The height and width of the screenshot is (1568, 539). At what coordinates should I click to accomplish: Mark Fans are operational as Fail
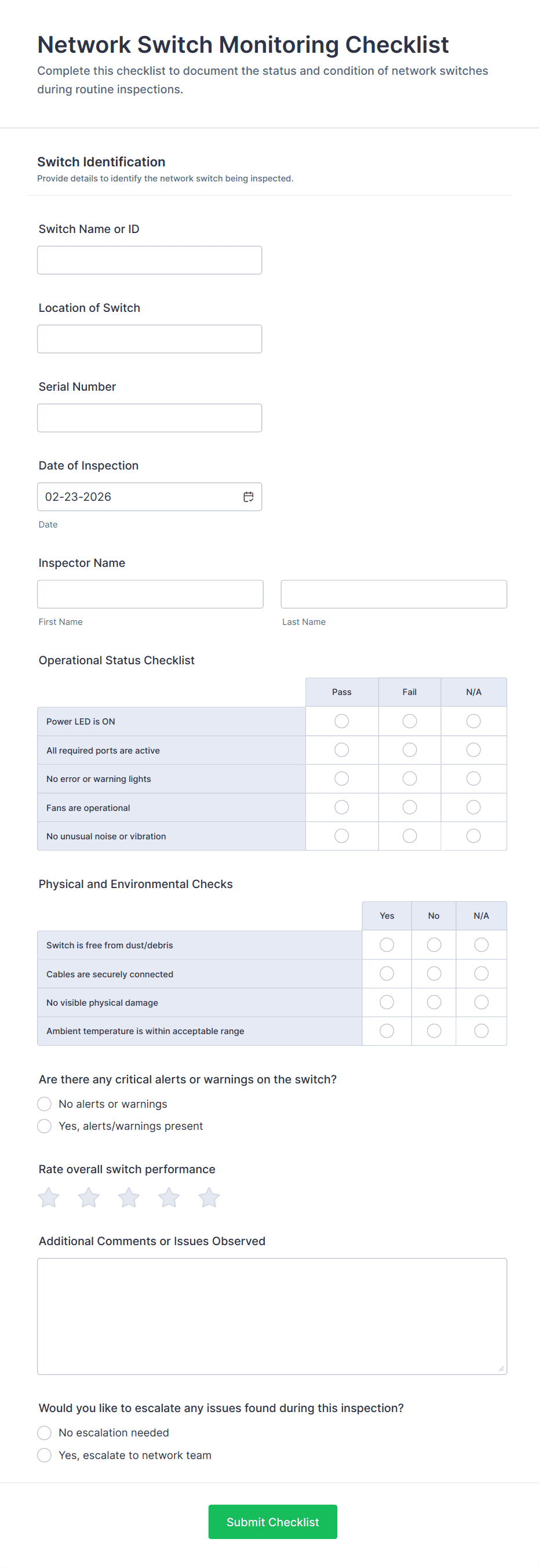(409, 807)
